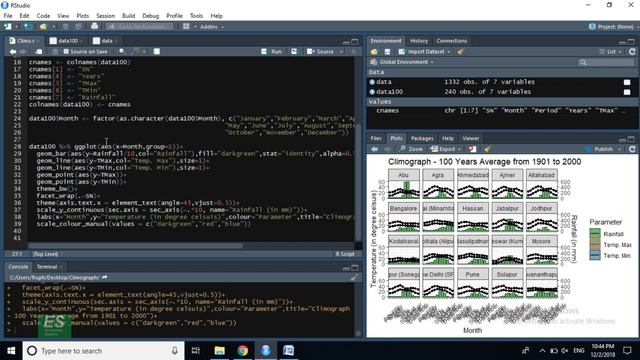Clear the console with the broom icon
The image size is (640, 360).
pyautogui.click(x=354, y=278)
